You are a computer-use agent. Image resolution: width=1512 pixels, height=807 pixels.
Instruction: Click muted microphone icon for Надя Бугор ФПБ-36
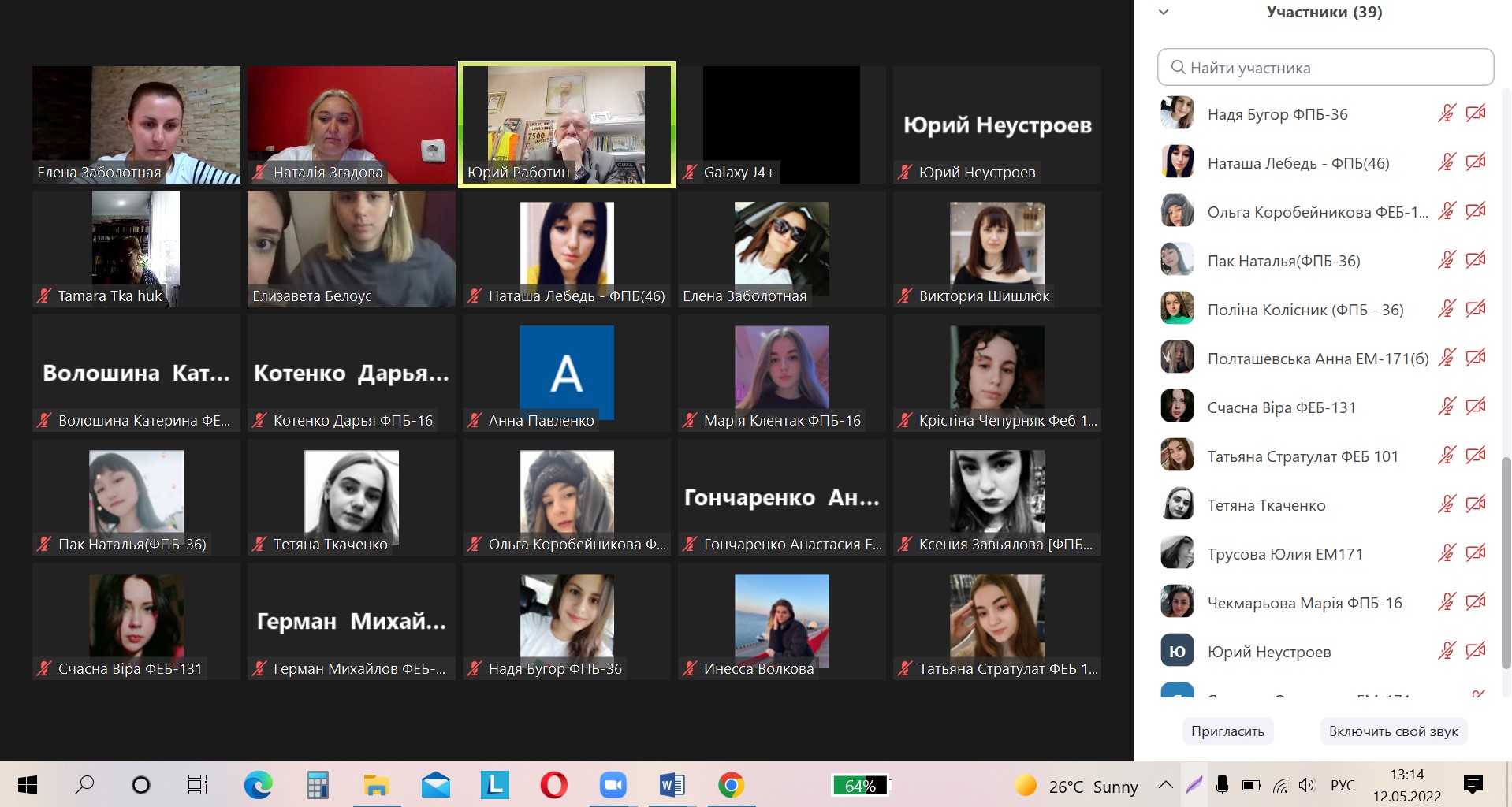(1446, 113)
